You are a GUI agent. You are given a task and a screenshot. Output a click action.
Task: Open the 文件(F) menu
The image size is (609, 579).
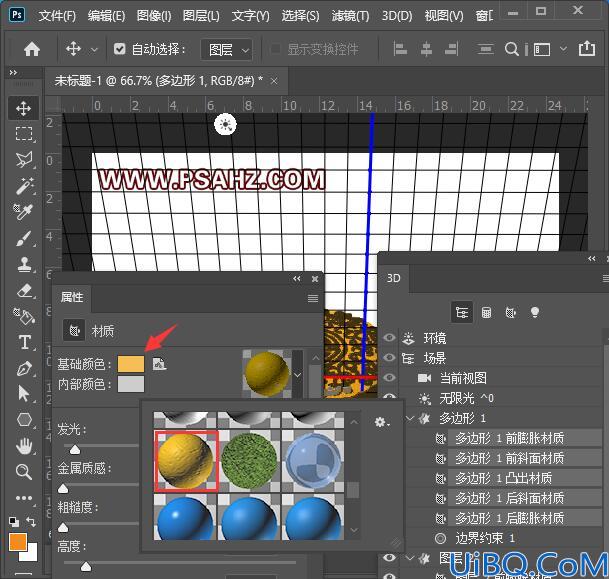click(x=57, y=16)
